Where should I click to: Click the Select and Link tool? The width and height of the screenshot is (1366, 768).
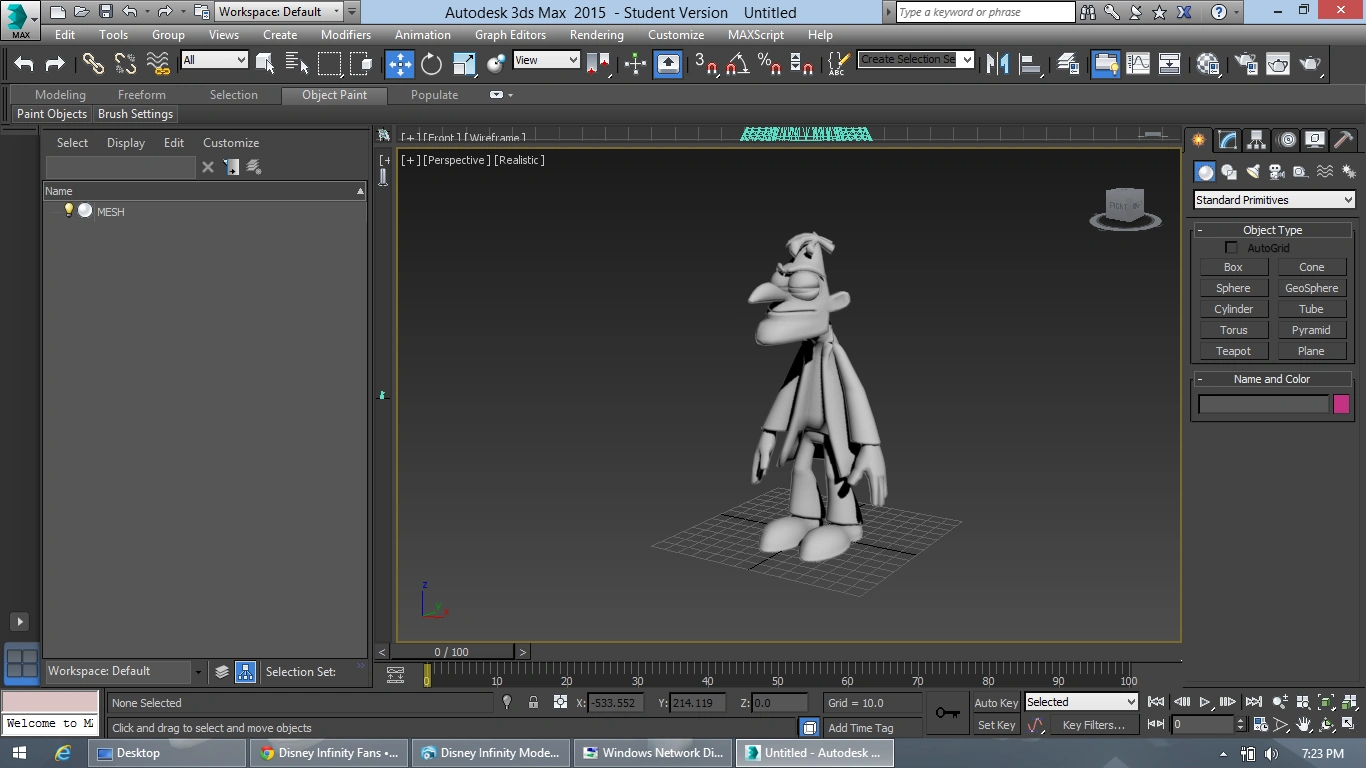(93, 64)
